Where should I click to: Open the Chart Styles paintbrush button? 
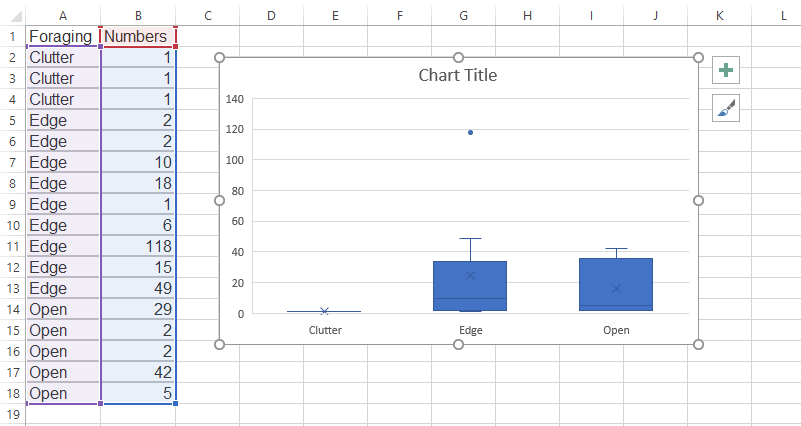pos(726,107)
